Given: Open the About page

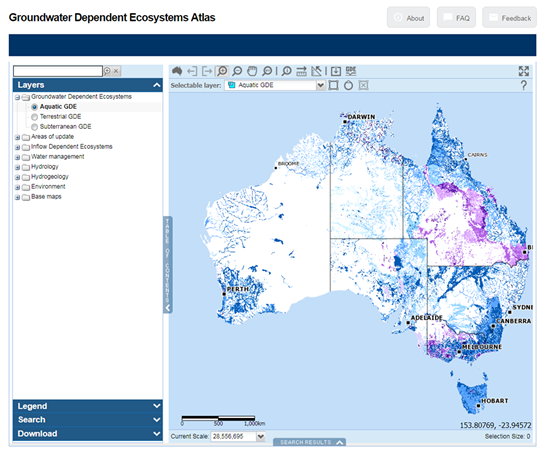Looking at the screenshot, I should (x=408, y=18).
